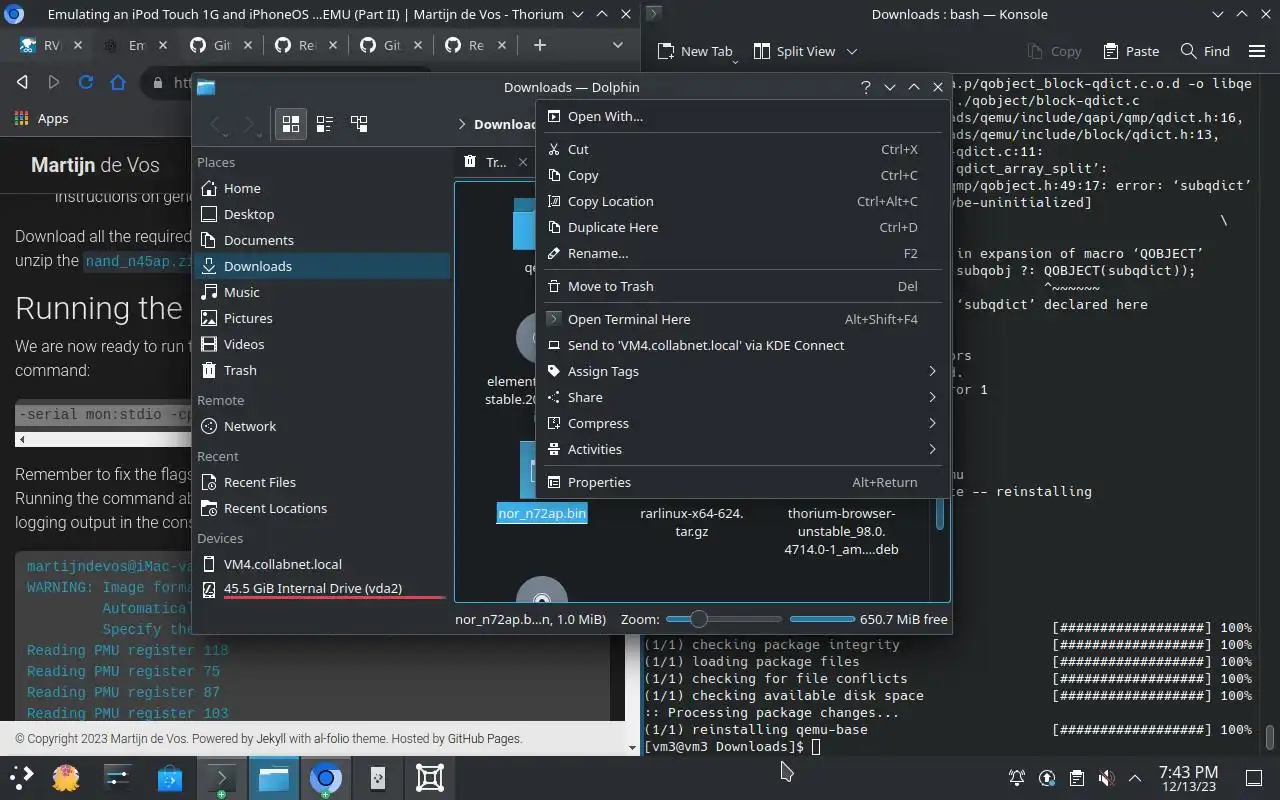This screenshot has width=1280, height=800.
Task: Choose Open With... from context menu
Action: click(x=742, y=116)
